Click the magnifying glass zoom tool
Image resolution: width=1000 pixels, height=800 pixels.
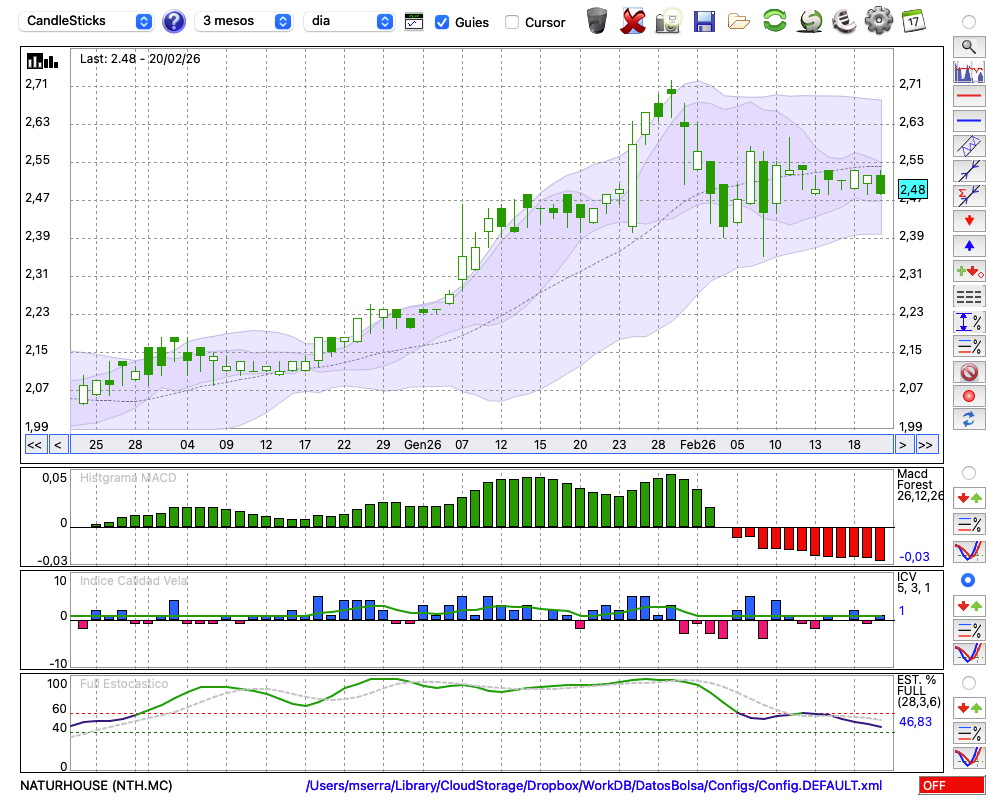[x=968, y=46]
